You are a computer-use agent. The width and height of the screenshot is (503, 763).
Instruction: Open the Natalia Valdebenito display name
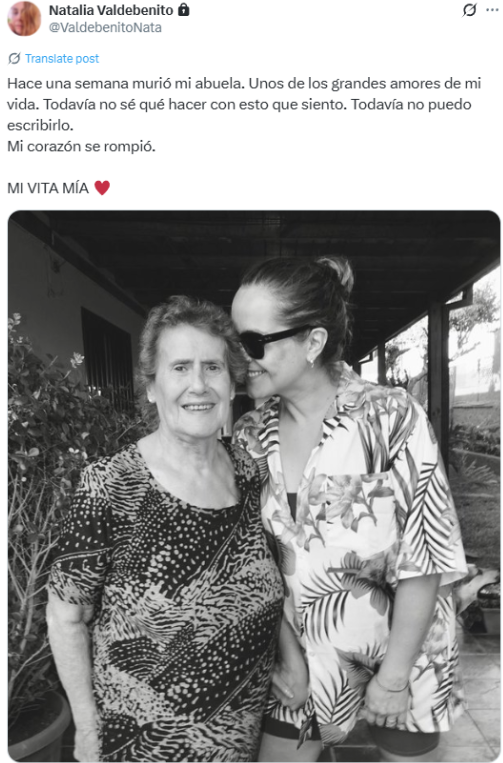tap(111, 10)
